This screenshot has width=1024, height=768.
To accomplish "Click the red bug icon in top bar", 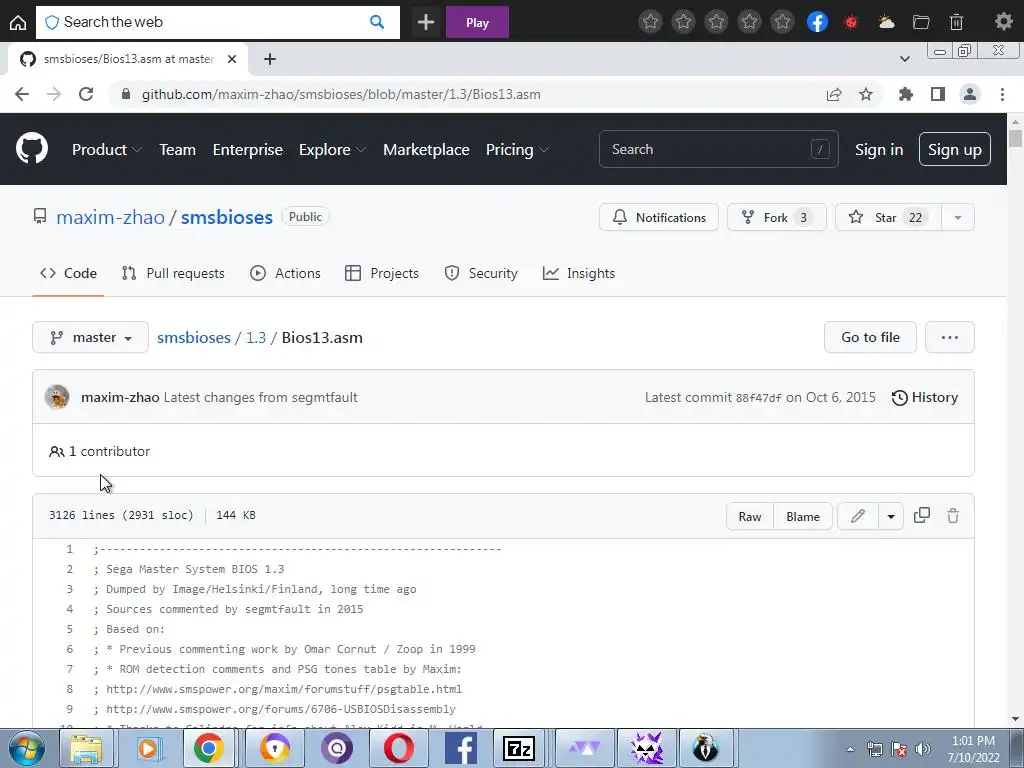I will [x=851, y=22].
